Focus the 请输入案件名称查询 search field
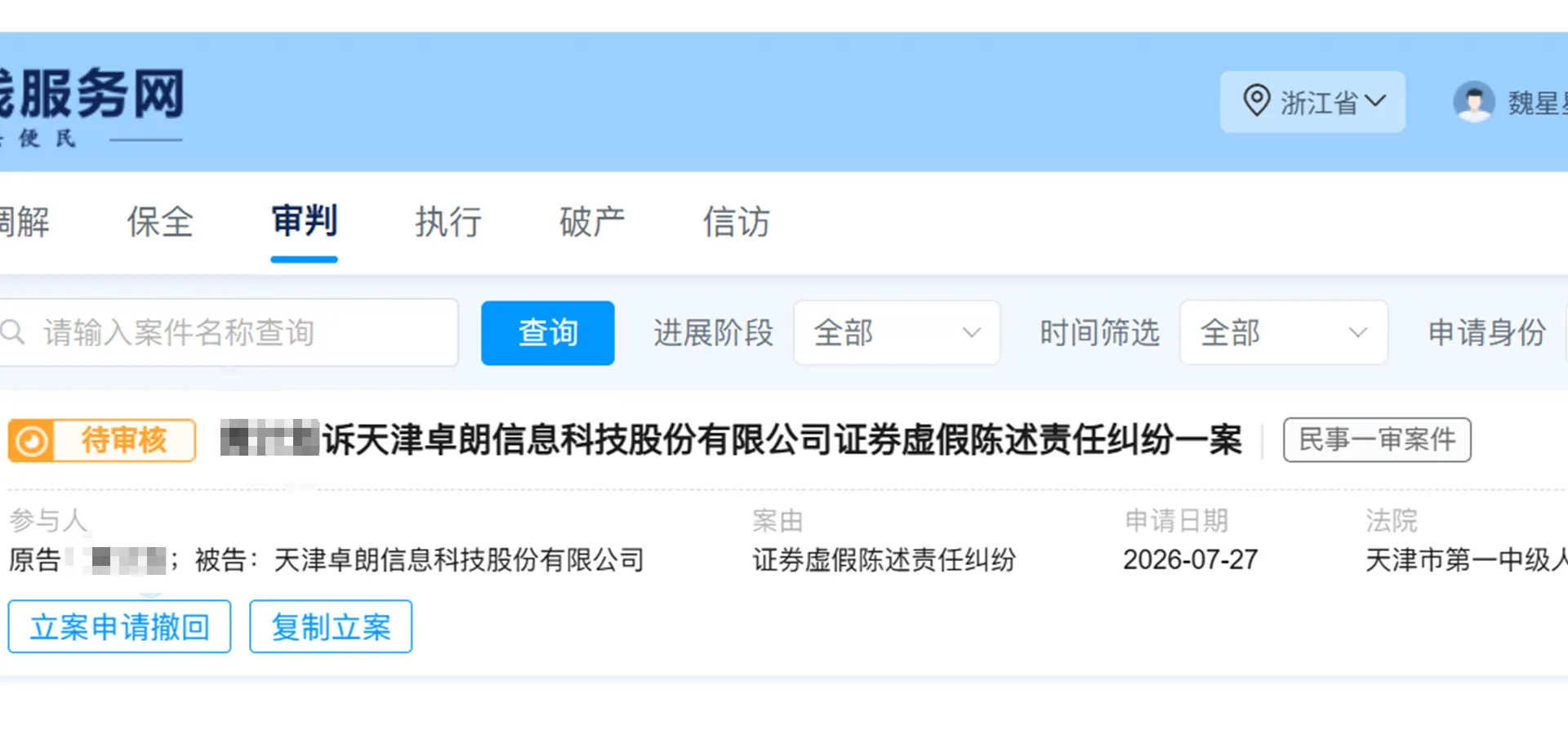This screenshot has width=1568, height=739. (x=229, y=332)
